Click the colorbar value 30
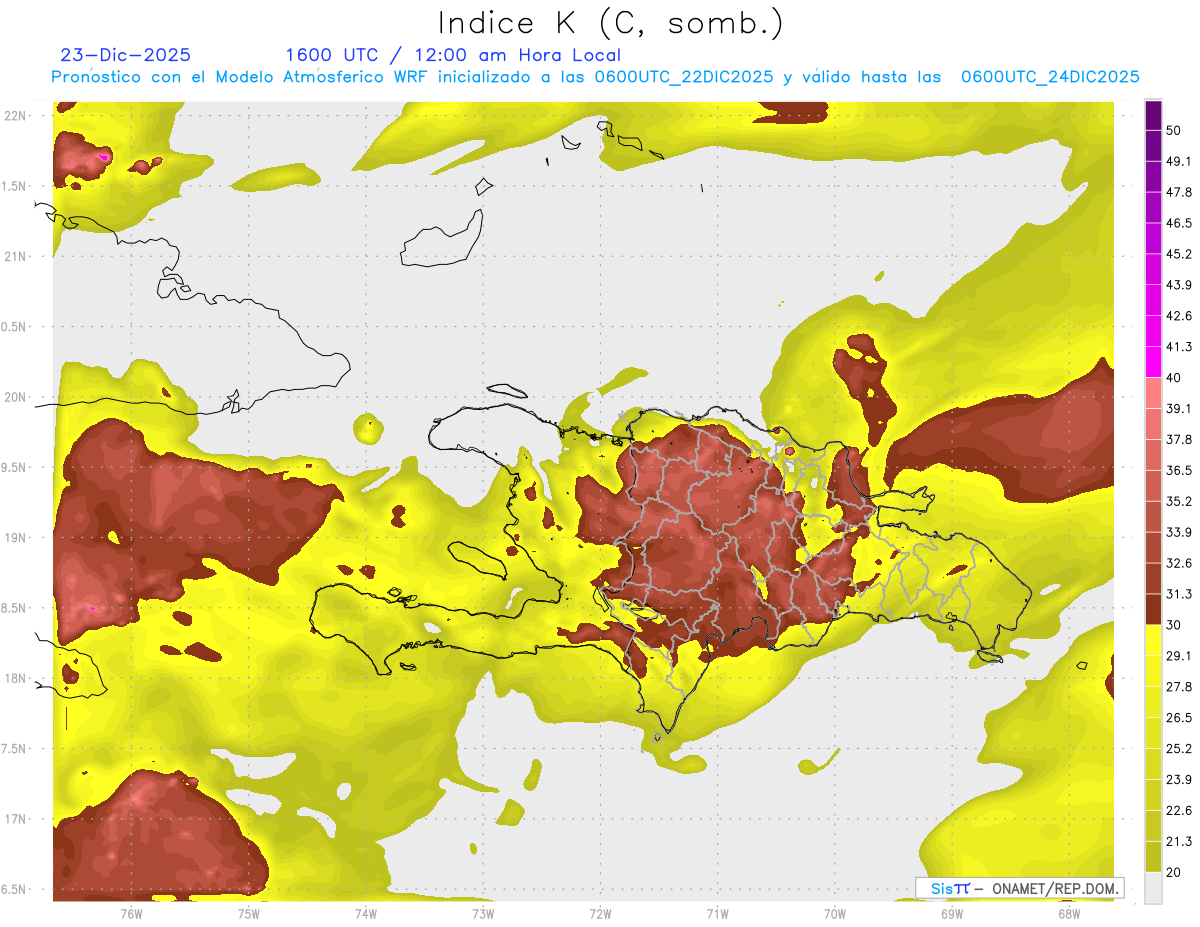1200x927 pixels. click(x=1175, y=625)
